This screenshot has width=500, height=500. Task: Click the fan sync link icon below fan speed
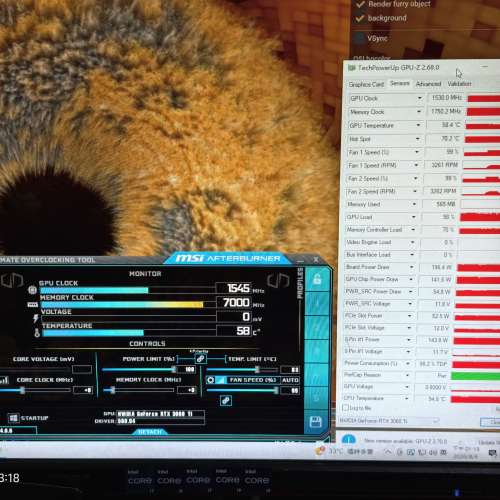click(226, 400)
